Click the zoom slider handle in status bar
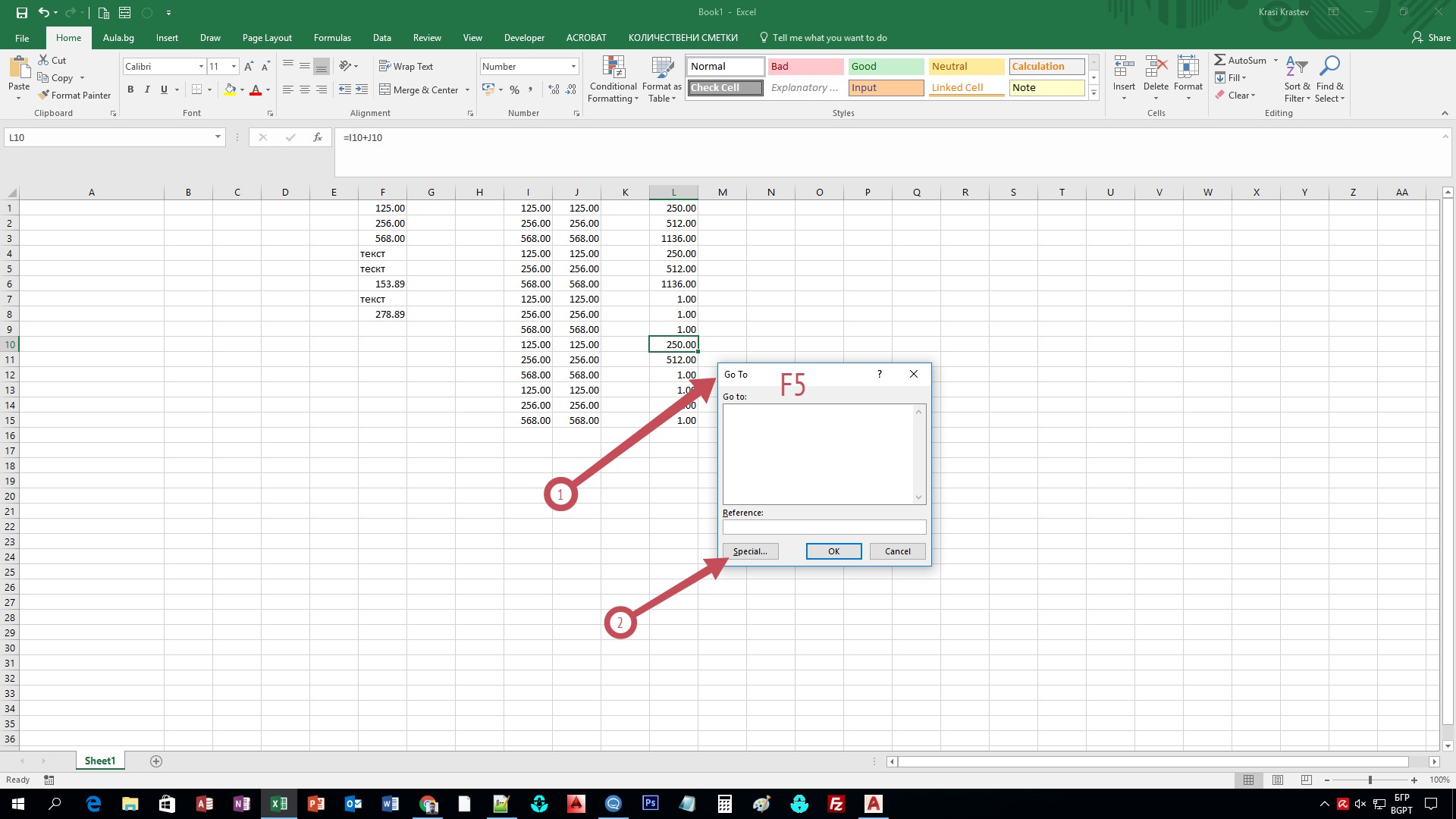 click(x=1370, y=780)
